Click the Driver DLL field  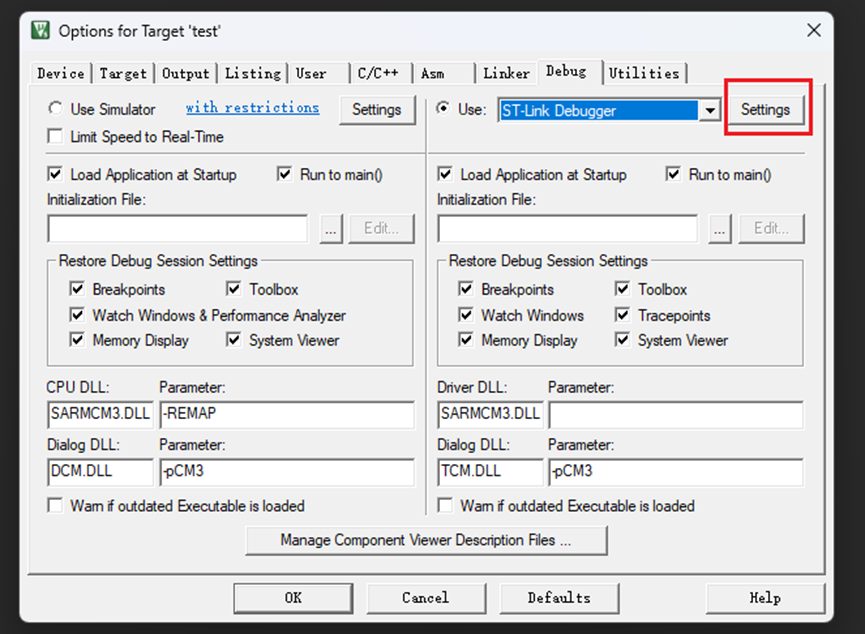click(x=490, y=414)
